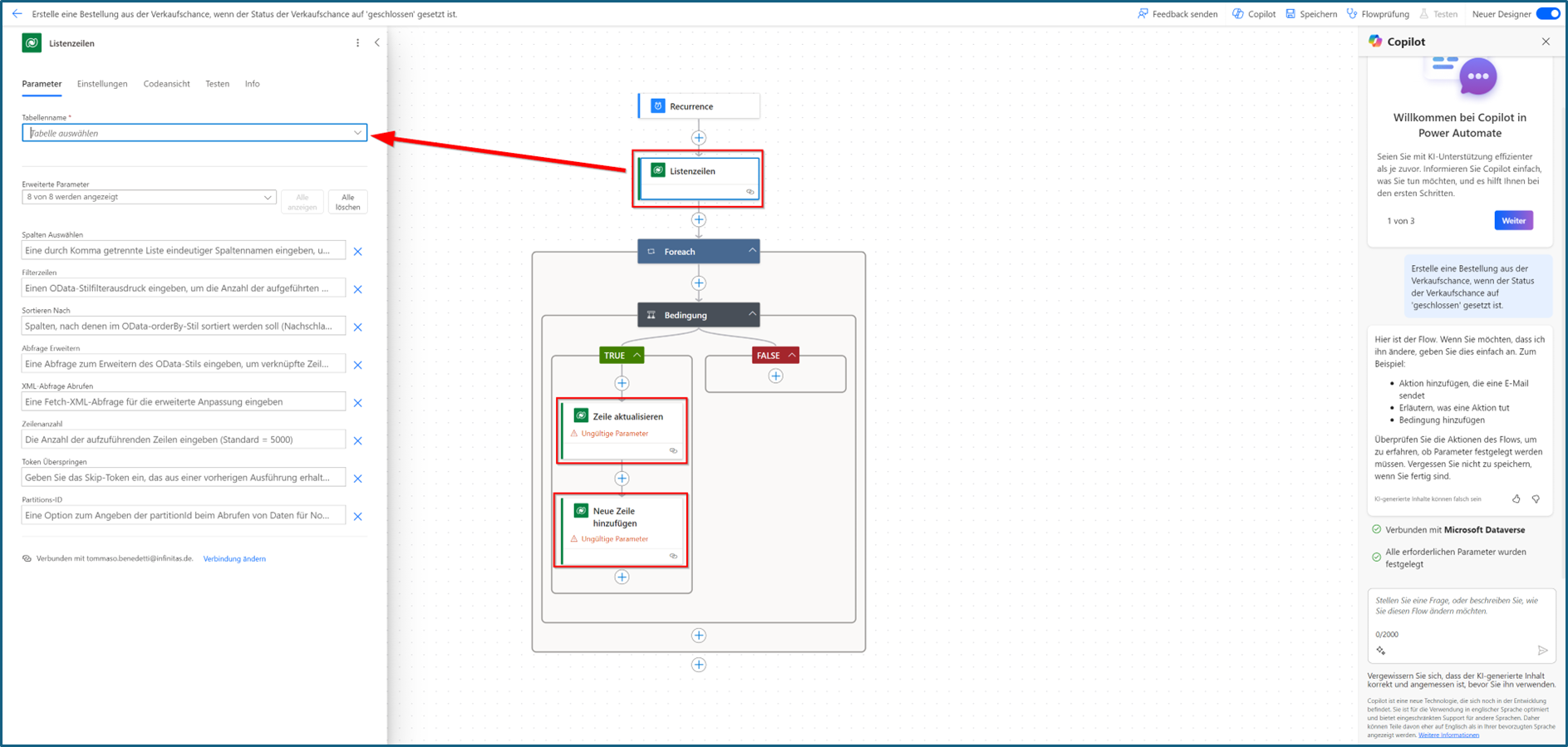Image resolution: width=1568 pixels, height=747 pixels.
Task: Click Weiter in the Copilot welcome card
Action: (1513, 220)
